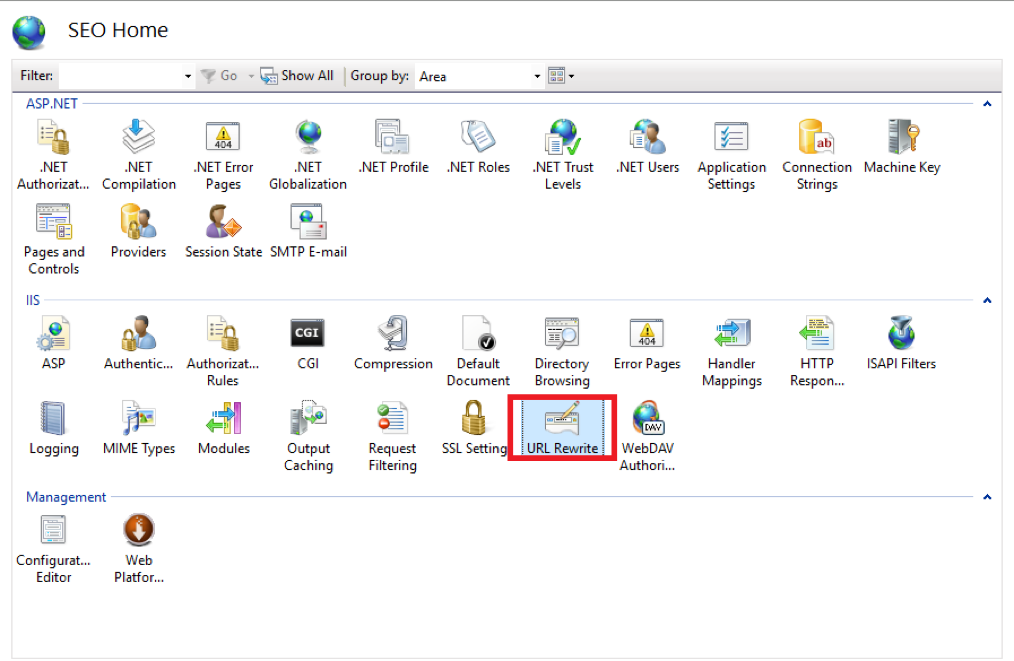1014x661 pixels.
Task: Open Directory Browsing feature
Action: click(x=562, y=351)
